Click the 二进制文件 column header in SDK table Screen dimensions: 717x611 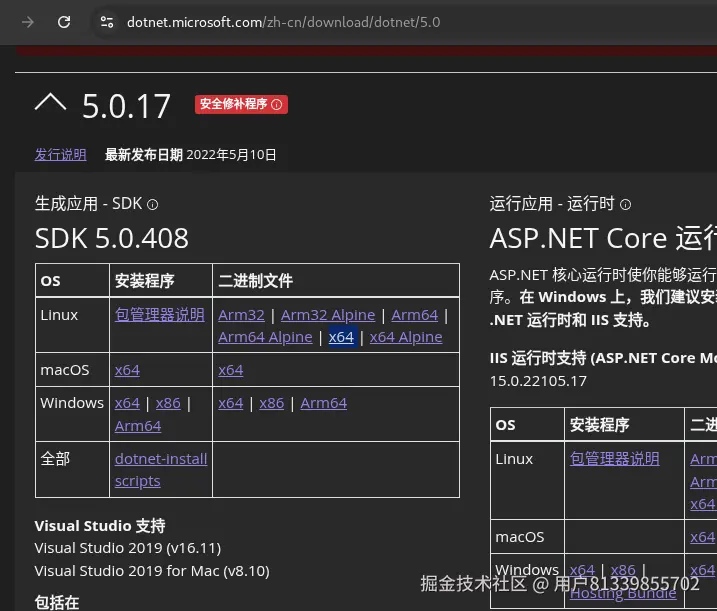pos(256,281)
